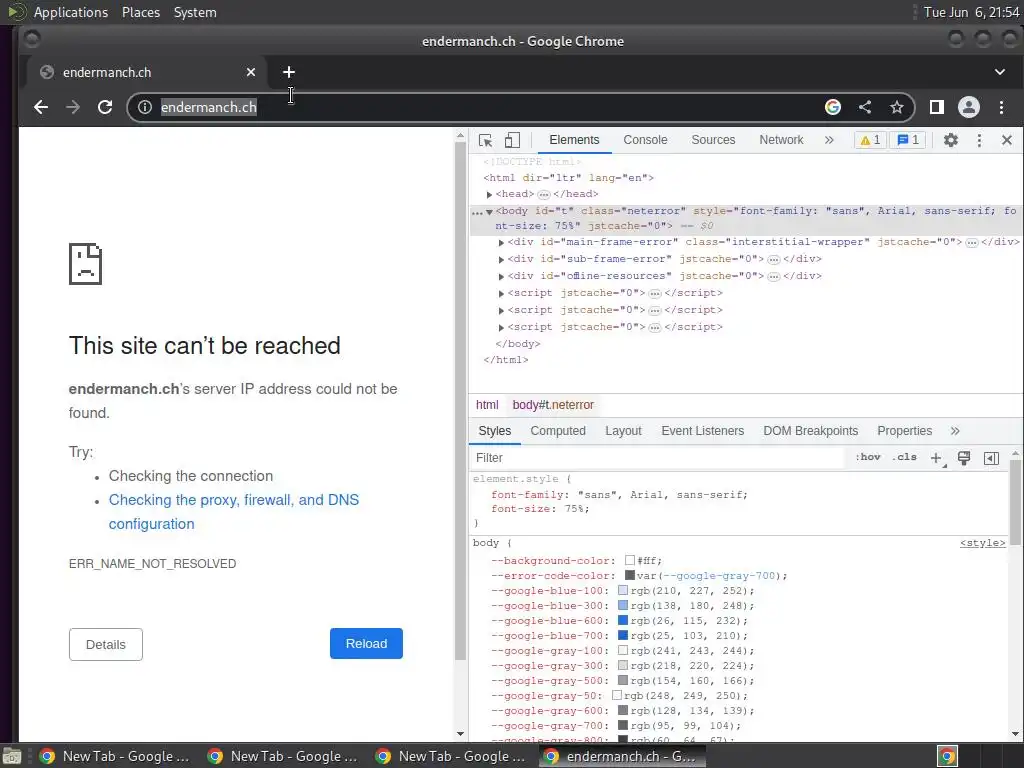Show more Styles pane tabs chevron
Screen dimensions: 1024x768
point(955,431)
